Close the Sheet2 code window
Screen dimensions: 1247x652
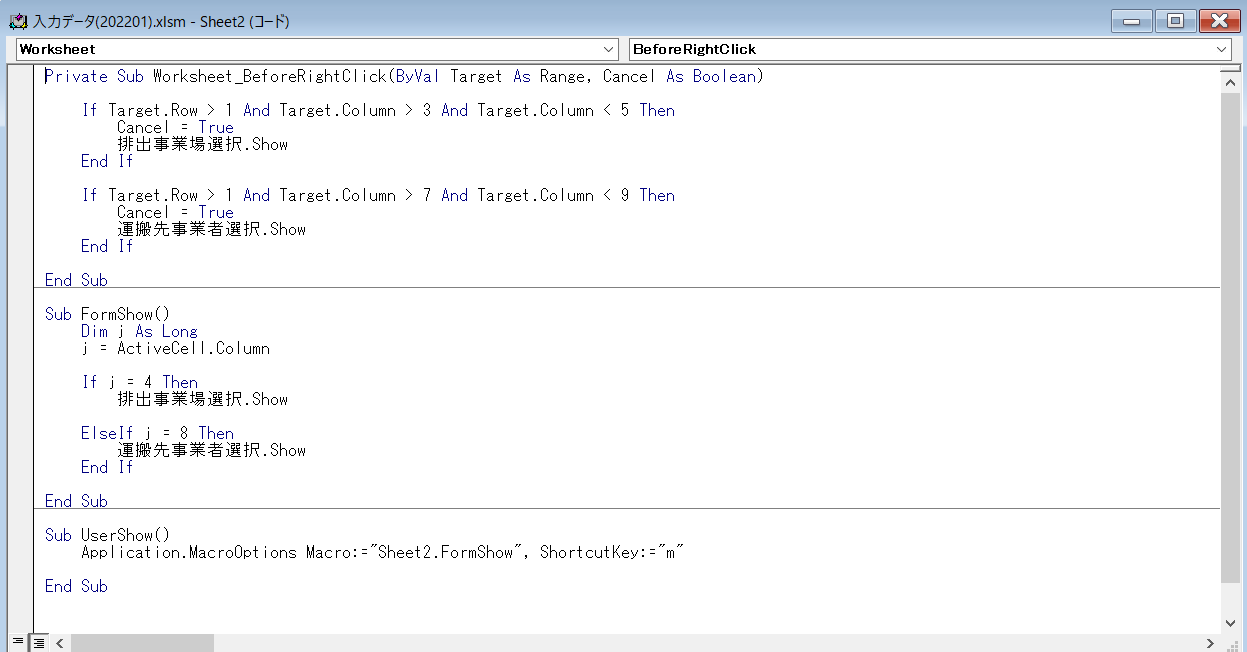(x=1219, y=21)
